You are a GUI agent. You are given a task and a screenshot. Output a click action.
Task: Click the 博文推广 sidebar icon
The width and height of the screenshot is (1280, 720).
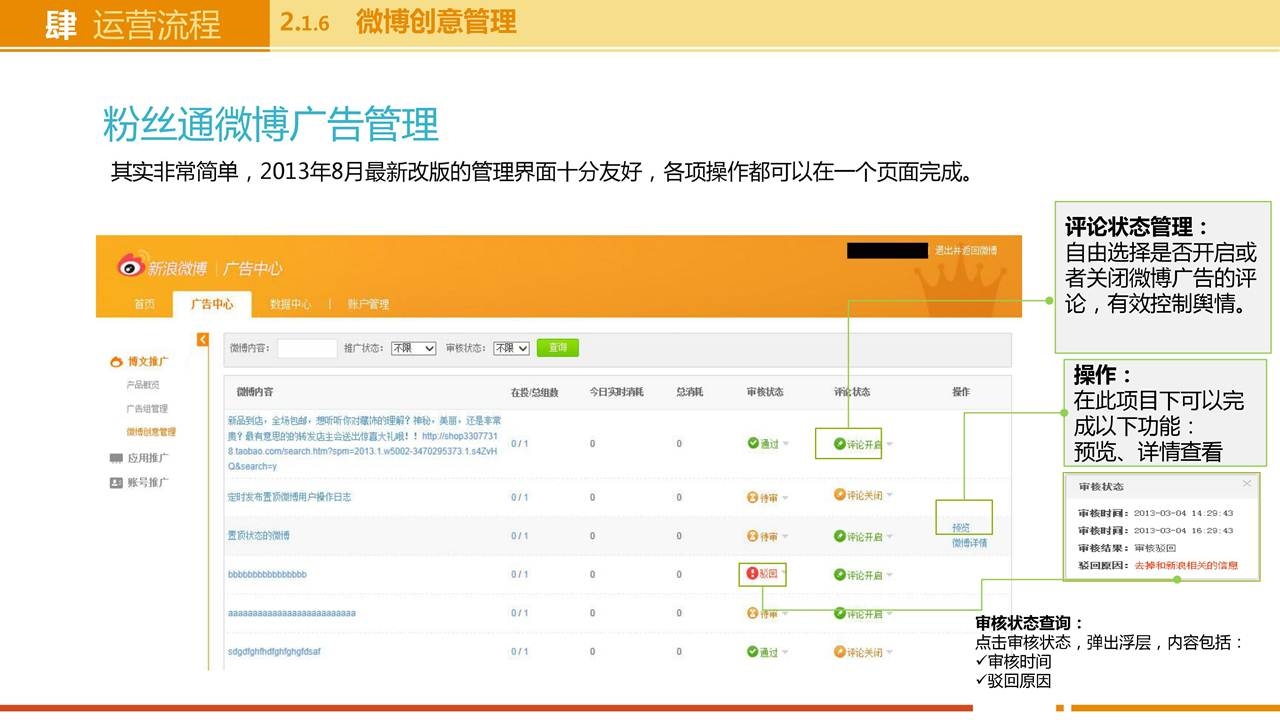click(x=116, y=362)
